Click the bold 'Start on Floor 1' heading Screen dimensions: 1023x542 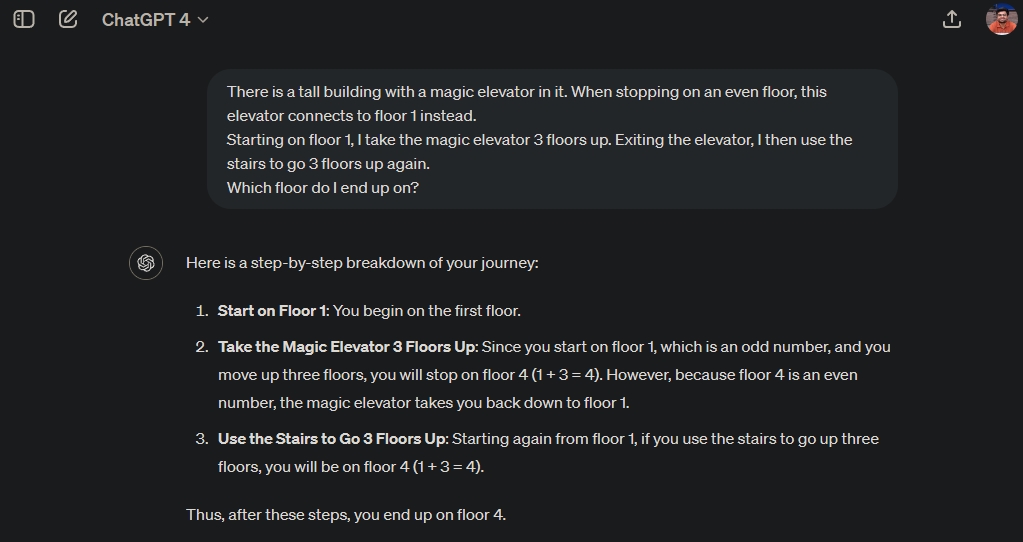[x=272, y=311]
